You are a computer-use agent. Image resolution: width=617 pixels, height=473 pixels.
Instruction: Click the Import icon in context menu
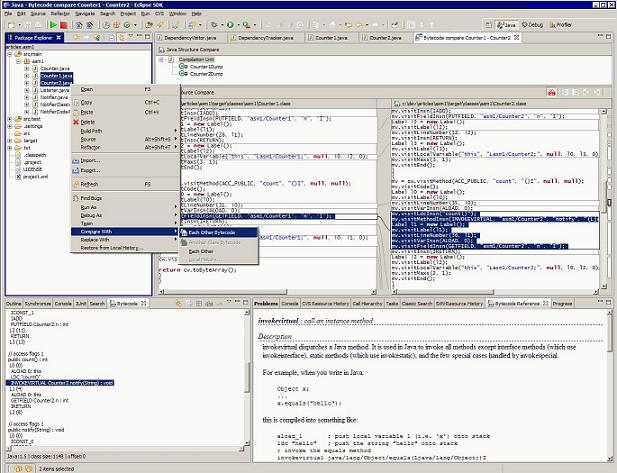76,161
